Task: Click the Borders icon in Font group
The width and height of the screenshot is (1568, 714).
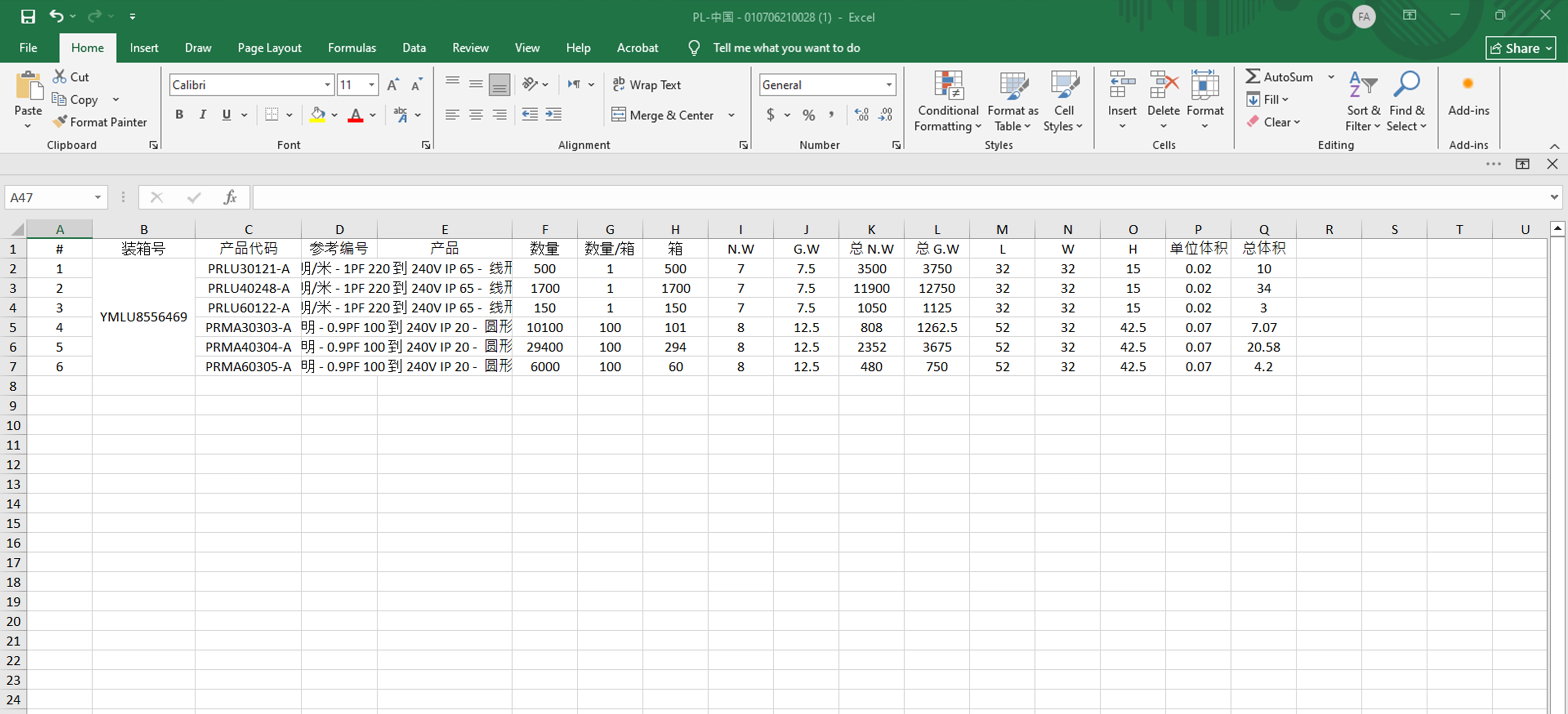Action: click(271, 114)
